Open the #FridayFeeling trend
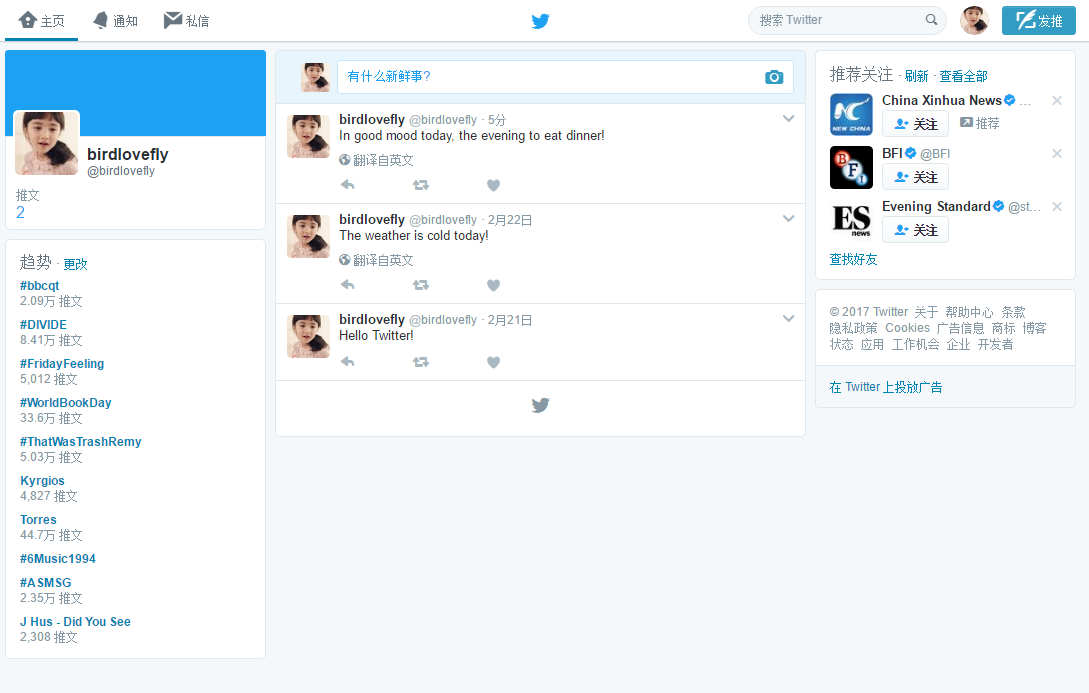This screenshot has height=693, width=1089. click(62, 363)
